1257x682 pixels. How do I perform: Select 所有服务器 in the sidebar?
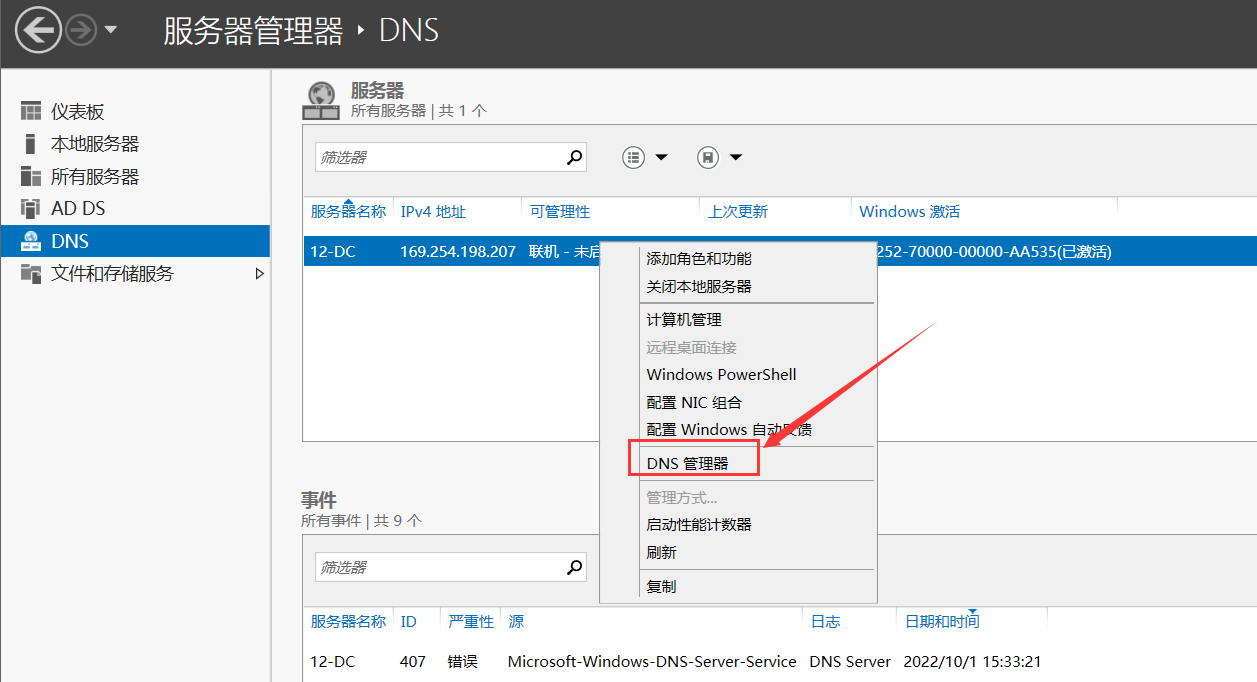tap(95, 177)
